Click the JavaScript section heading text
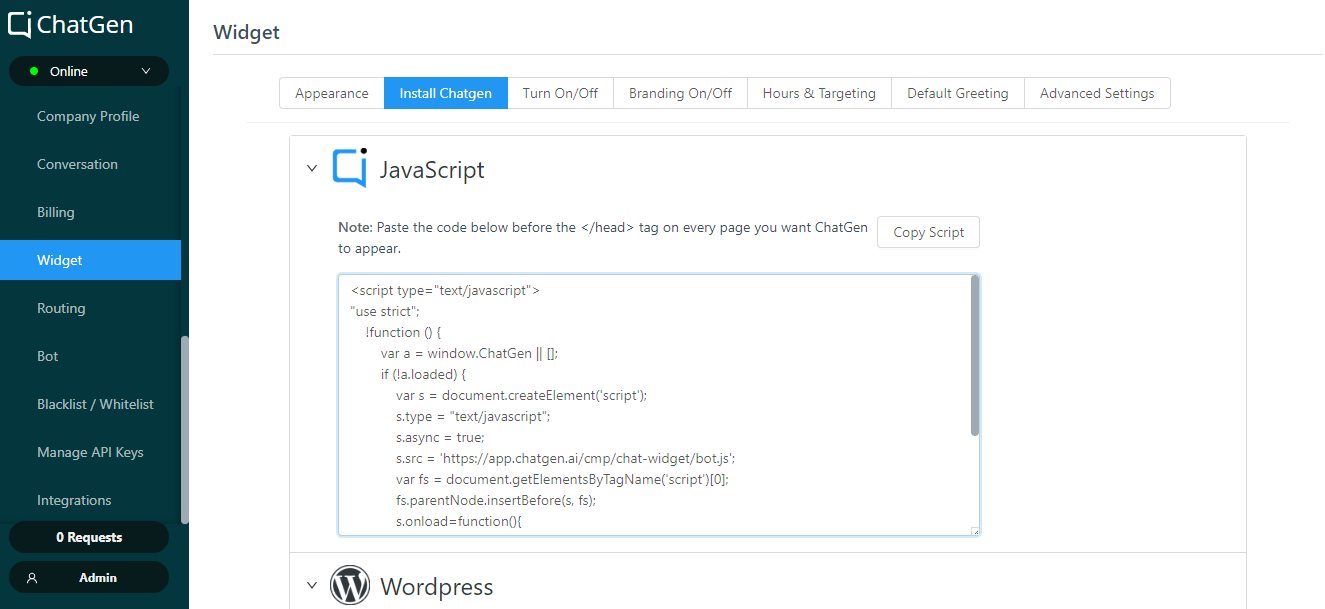 (x=432, y=170)
